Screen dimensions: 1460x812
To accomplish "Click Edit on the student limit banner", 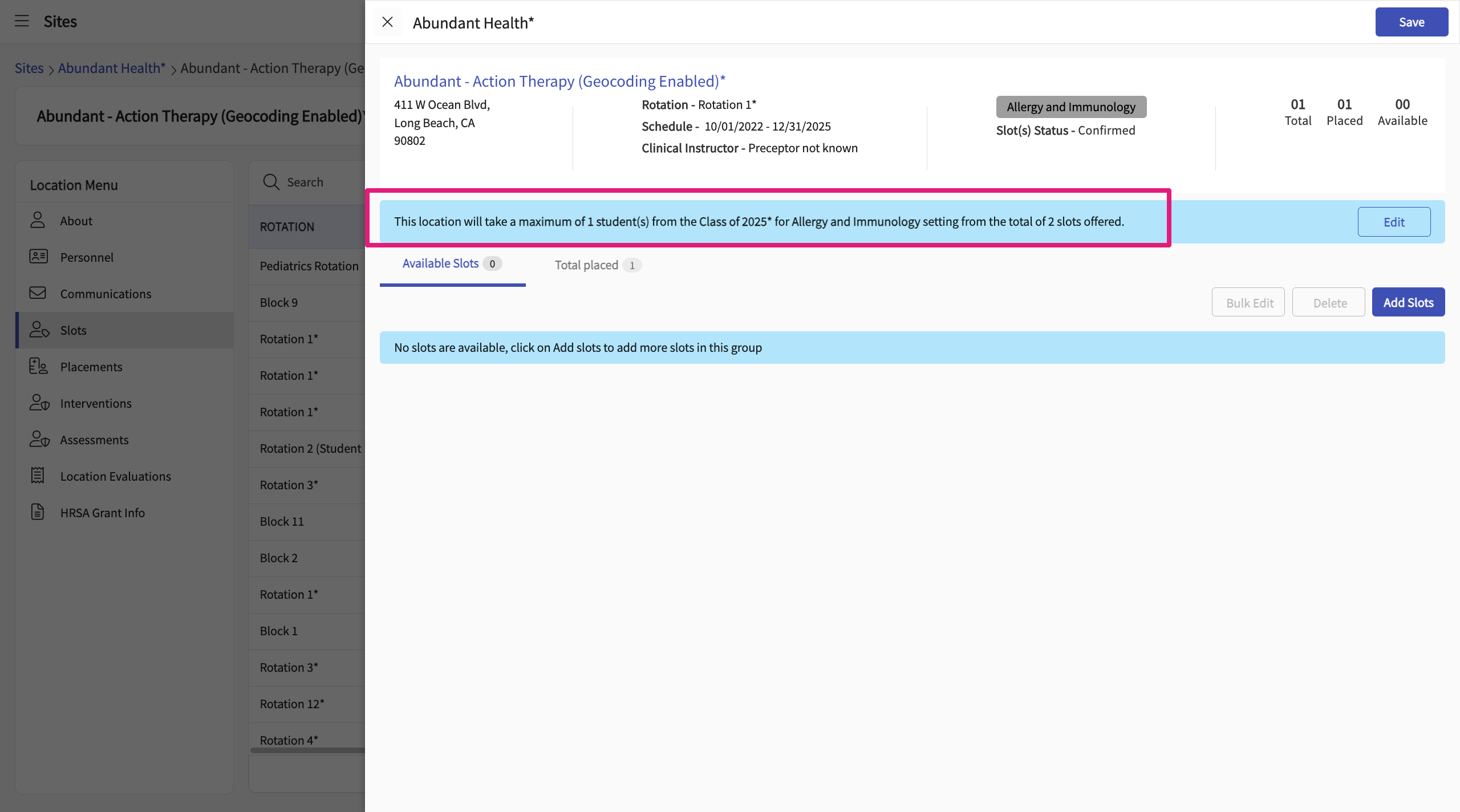I will pos(1393,222).
